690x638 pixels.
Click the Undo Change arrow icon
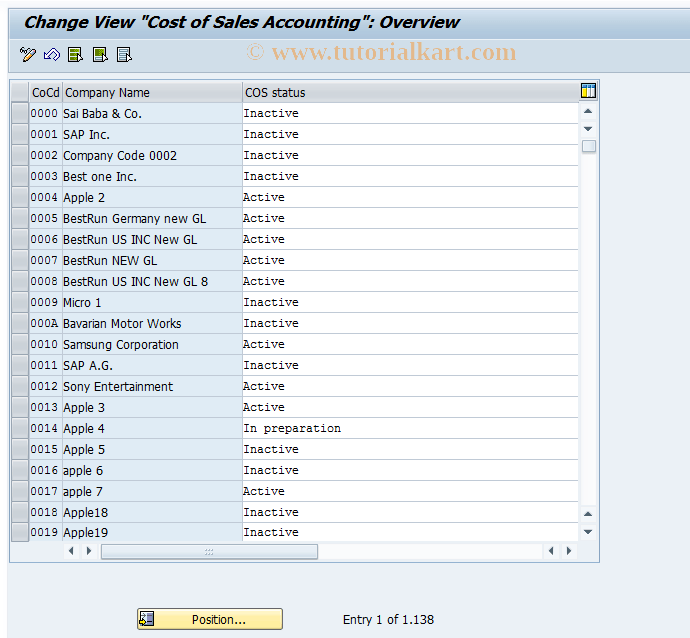(51, 55)
